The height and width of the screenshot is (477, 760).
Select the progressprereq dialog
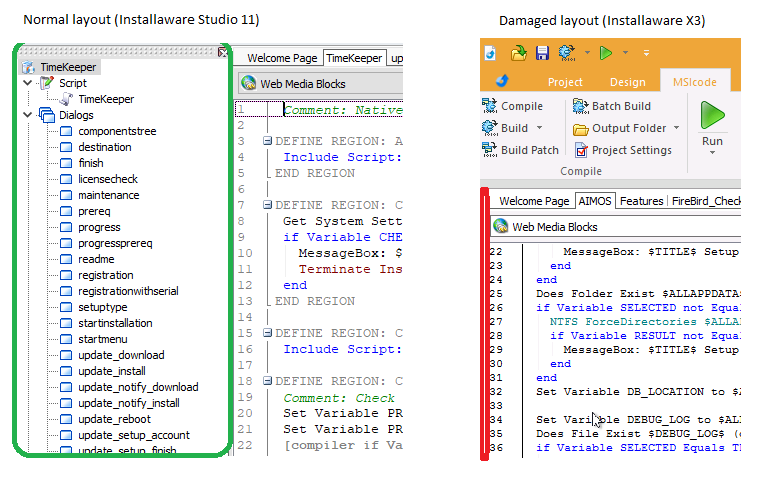[x=115, y=243]
